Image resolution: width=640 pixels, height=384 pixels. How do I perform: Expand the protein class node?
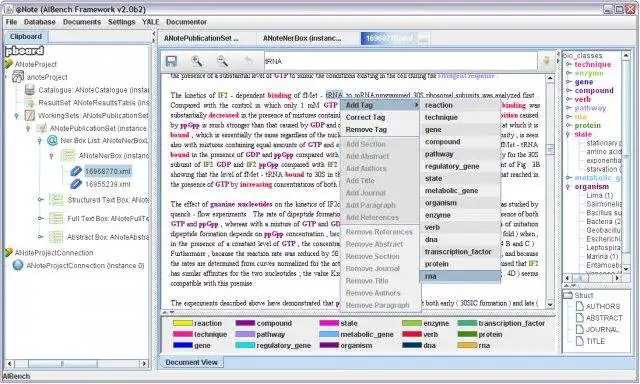pos(569,125)
